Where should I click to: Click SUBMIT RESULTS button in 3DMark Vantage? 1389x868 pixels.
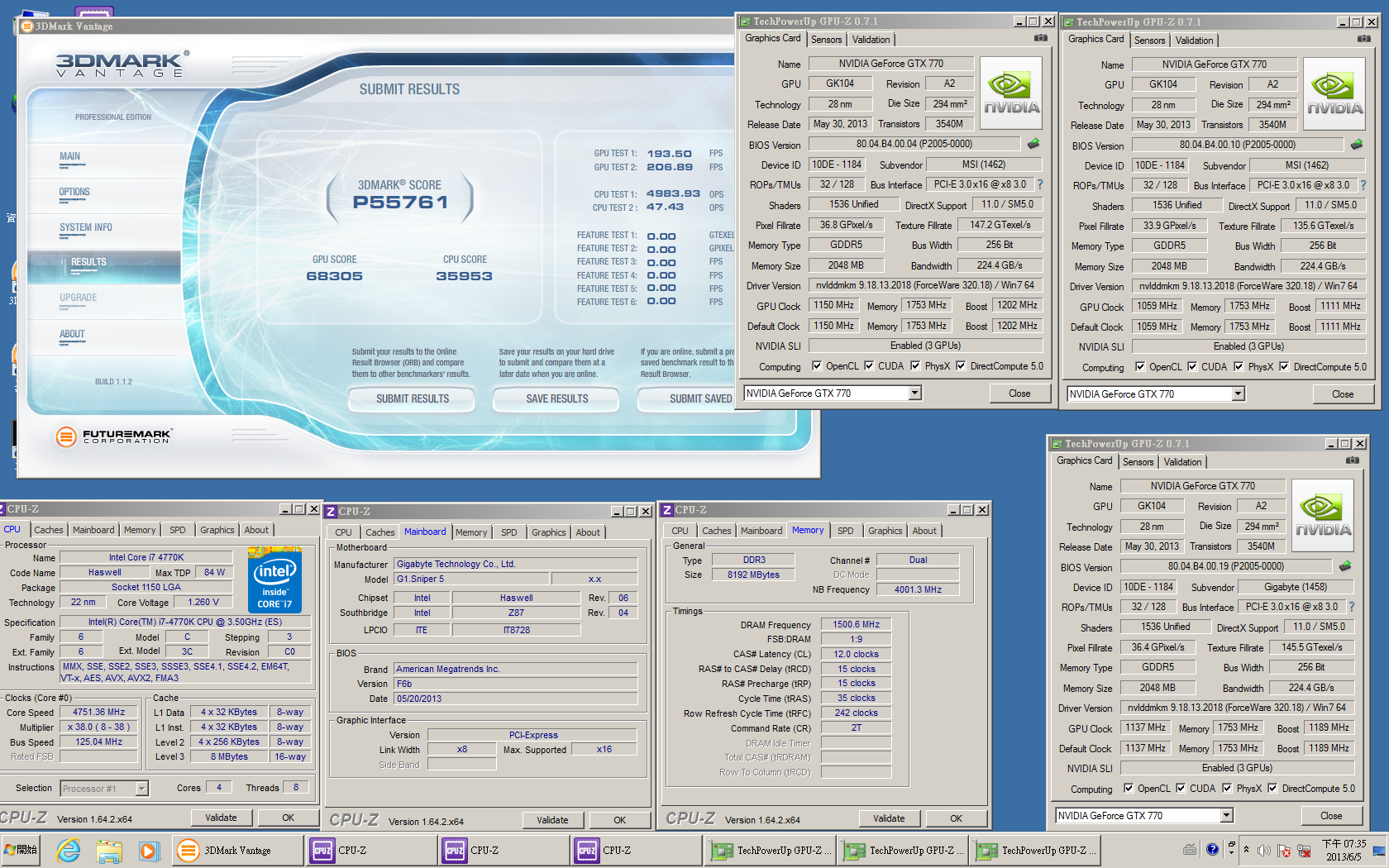[413, 398]
